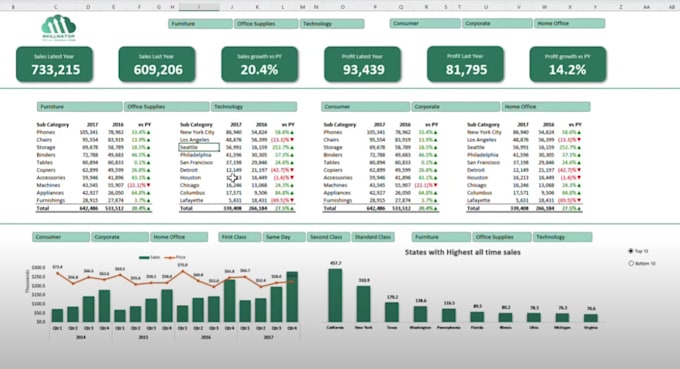Click the Pennsylvania bar in states chart
680x369 pixels.
[x=449, y=315]
